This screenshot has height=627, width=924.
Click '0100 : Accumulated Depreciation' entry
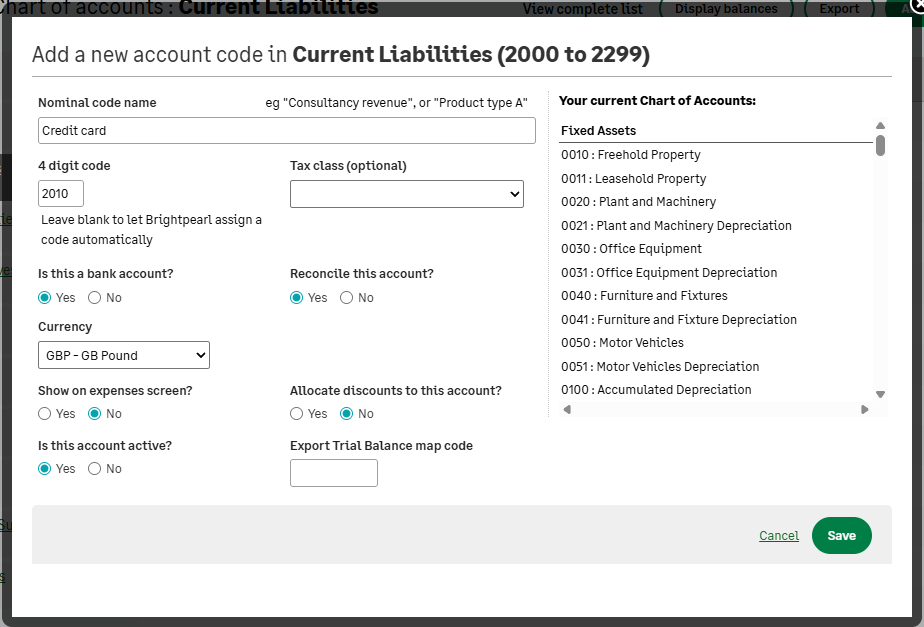coord(656,390)
